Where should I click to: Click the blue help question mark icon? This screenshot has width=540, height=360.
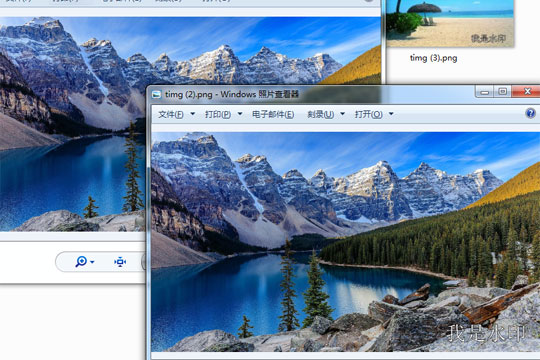pos(531,113)
